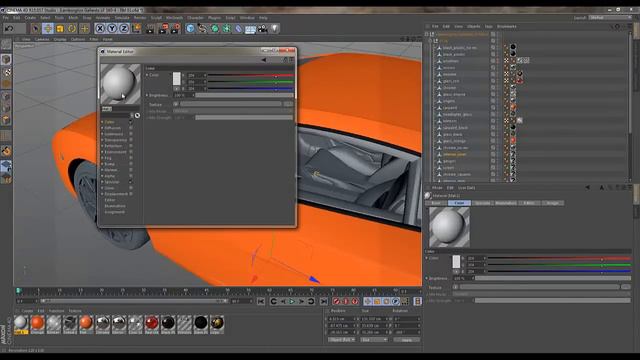Click the floor environment icon
Viewport: 640px width, 360px height.
[250, 29]
